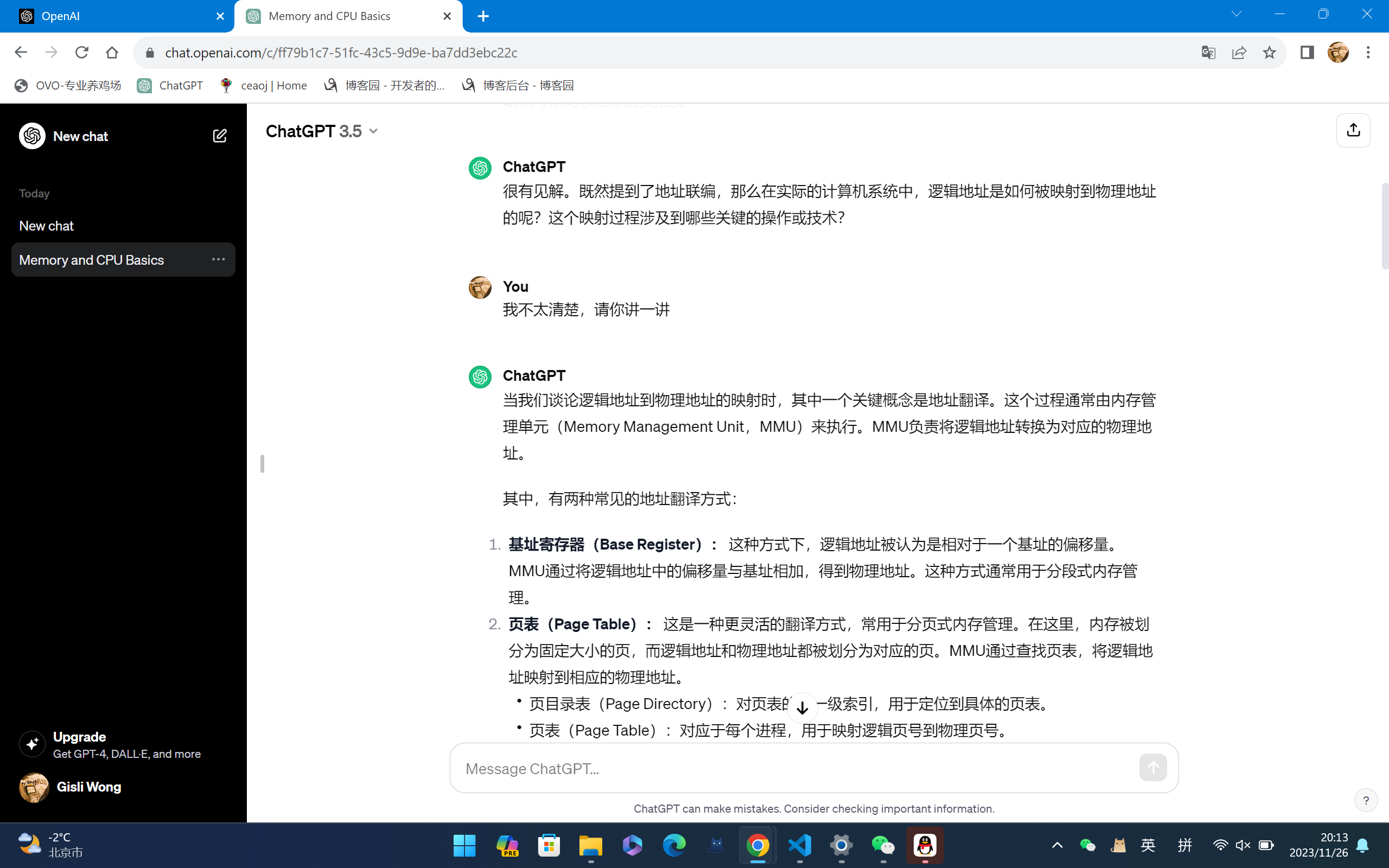The image size is (1389, 868).
Task: Open QQ penguin app from the taskbar
Action: [x=925, y=845]
